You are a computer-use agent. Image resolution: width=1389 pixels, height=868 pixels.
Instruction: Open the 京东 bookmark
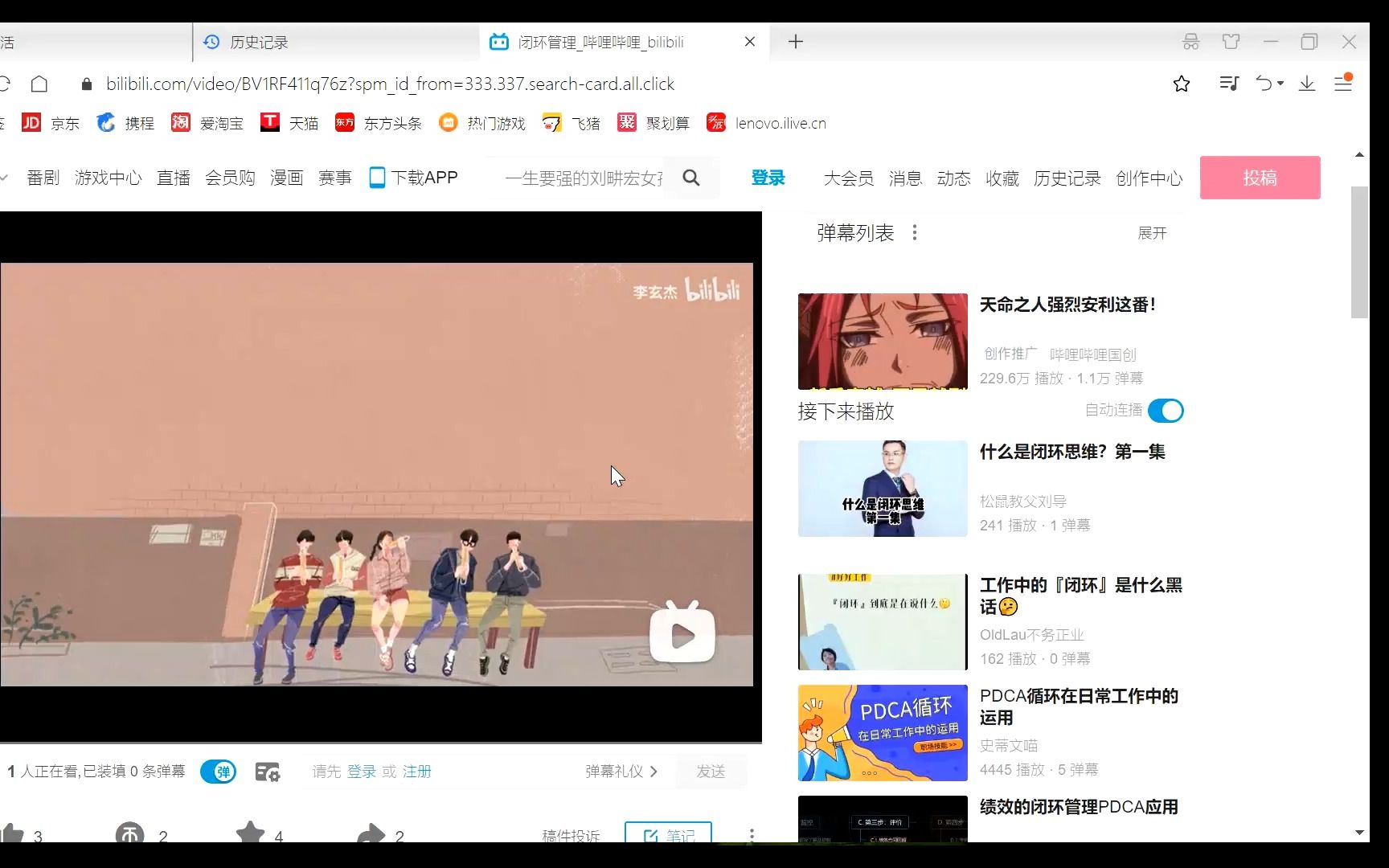pyautogui.click(x=51, y=123)
